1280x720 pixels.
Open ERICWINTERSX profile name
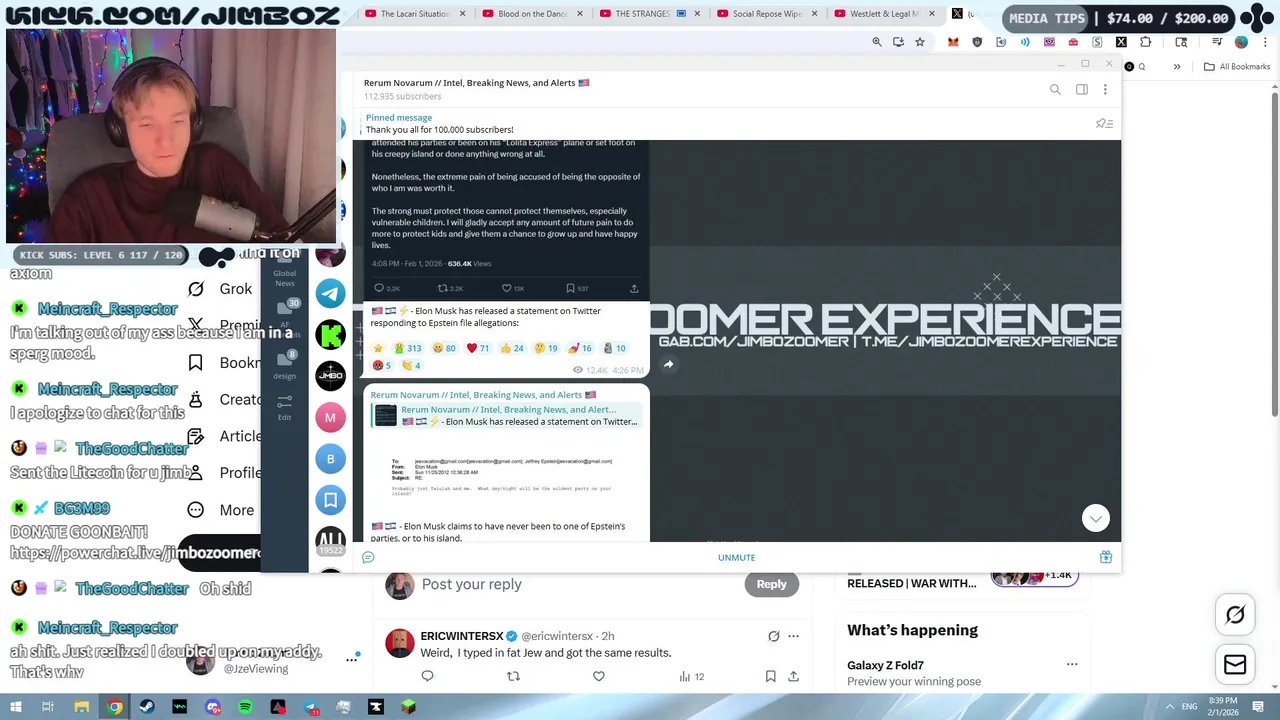[462, 636]
